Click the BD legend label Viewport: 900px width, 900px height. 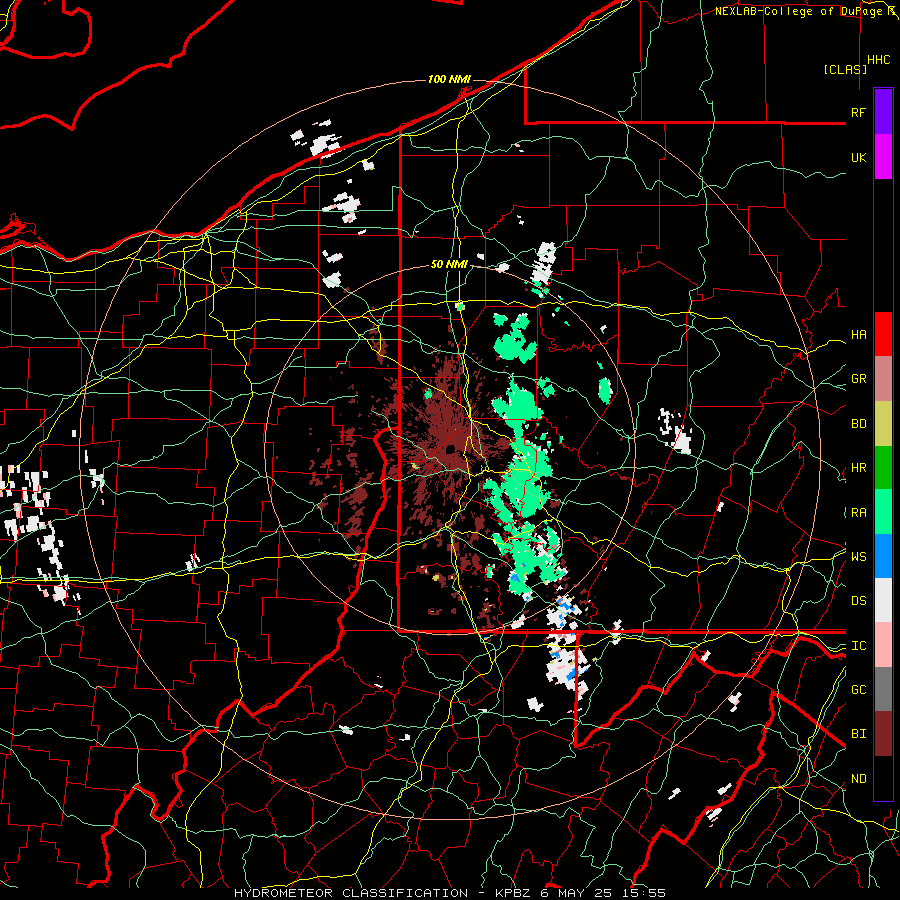pos(858,424)
